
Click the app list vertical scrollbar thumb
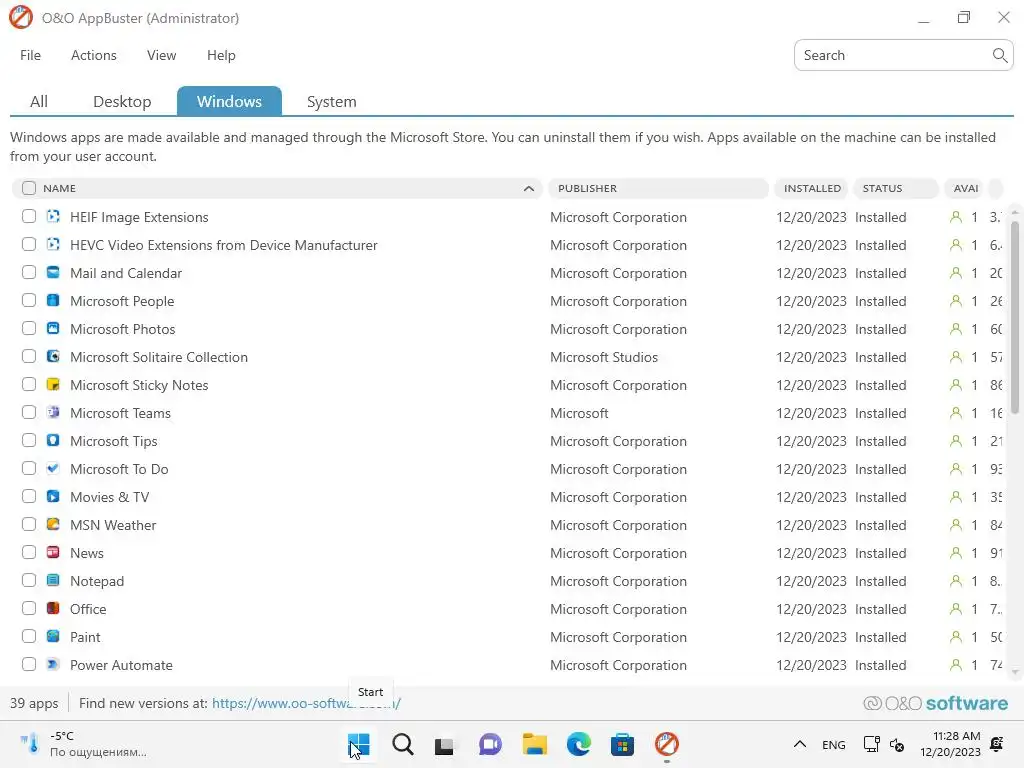(x=1014, y=317)
